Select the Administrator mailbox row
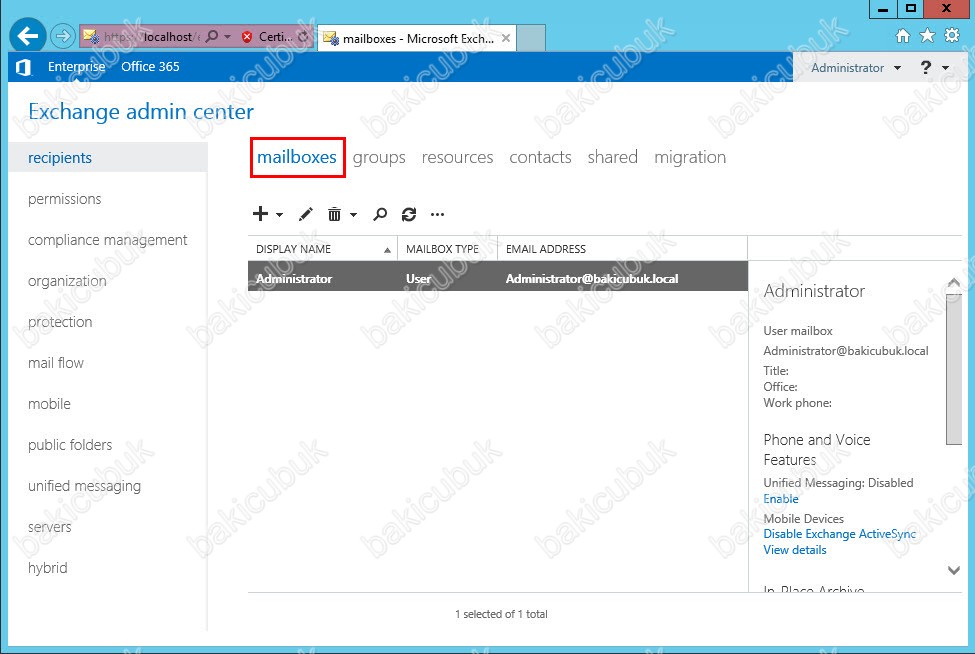This screenshot has height=654, width=975. (497, 276)
